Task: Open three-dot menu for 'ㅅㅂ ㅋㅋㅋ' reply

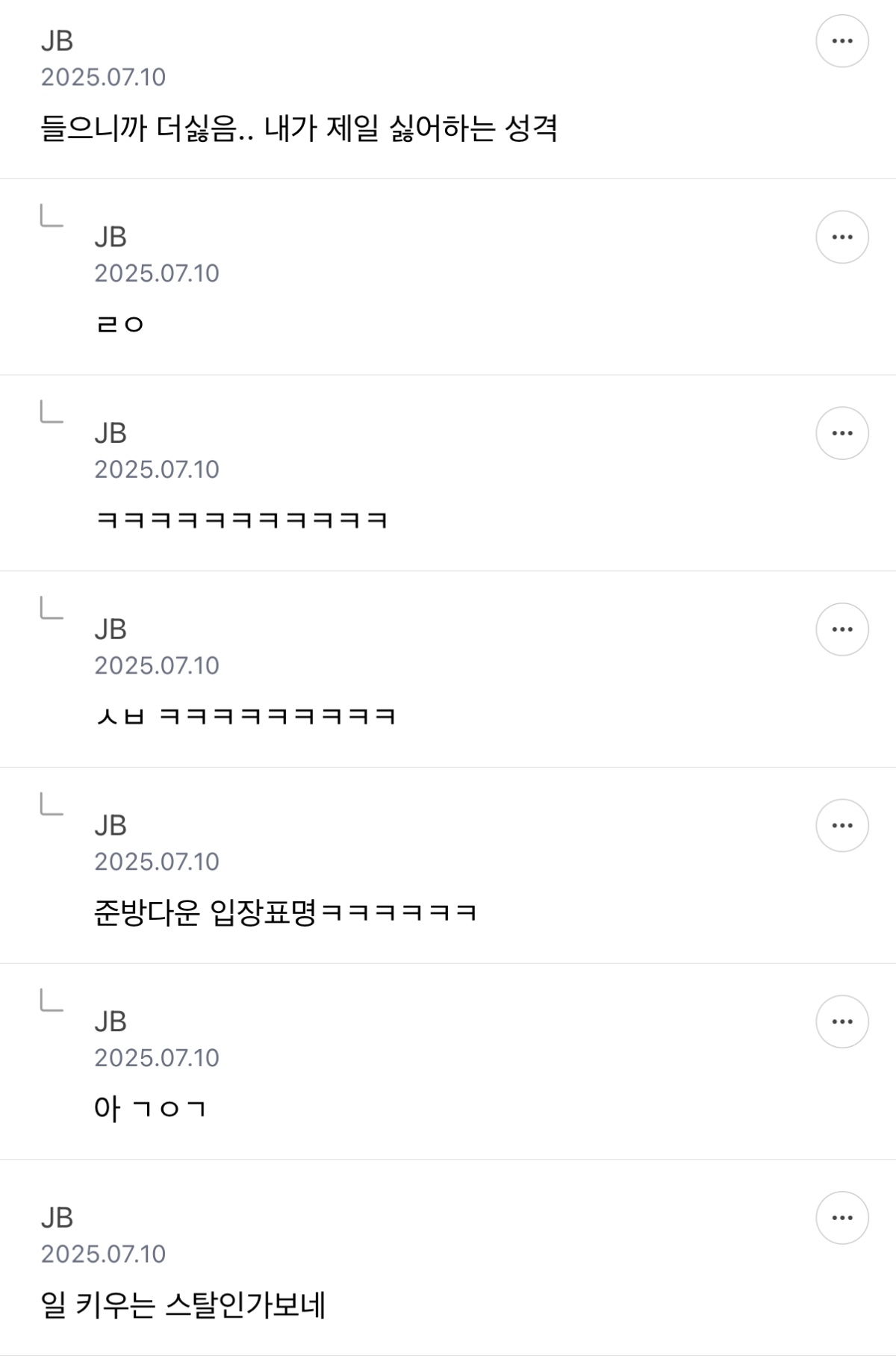Action: [x=841, y=629]
